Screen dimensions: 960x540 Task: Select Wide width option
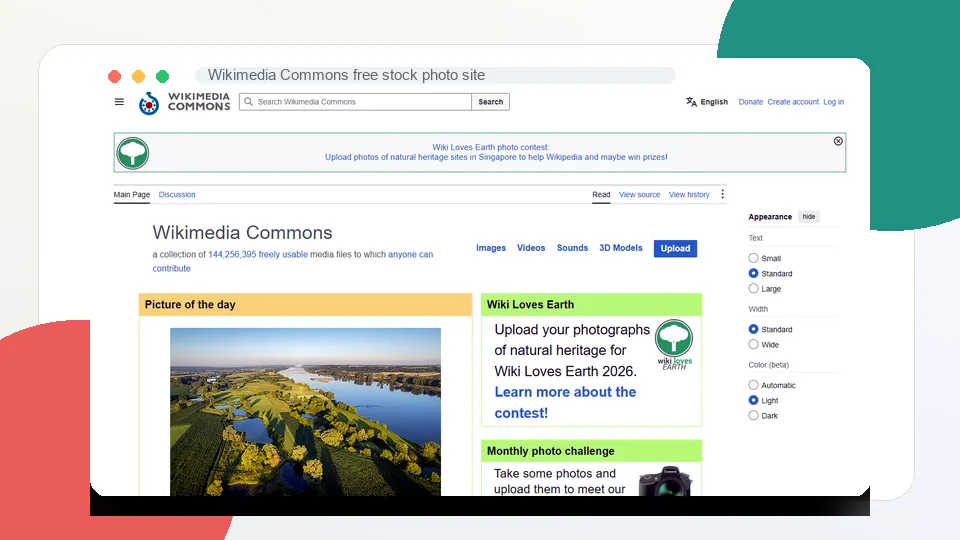pos(753,345)
